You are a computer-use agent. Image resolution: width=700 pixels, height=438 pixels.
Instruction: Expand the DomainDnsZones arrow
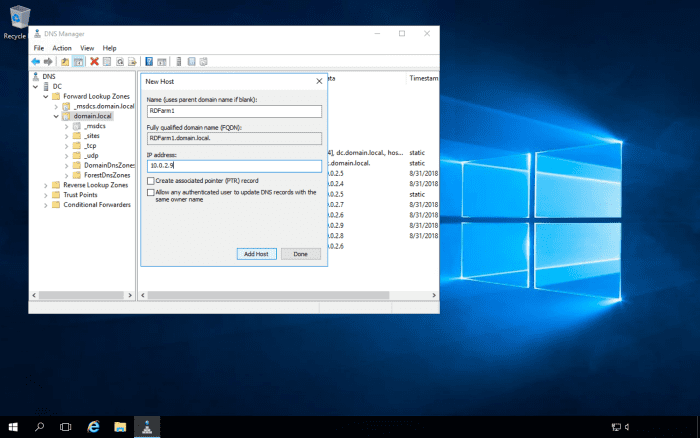coord(67,166)
